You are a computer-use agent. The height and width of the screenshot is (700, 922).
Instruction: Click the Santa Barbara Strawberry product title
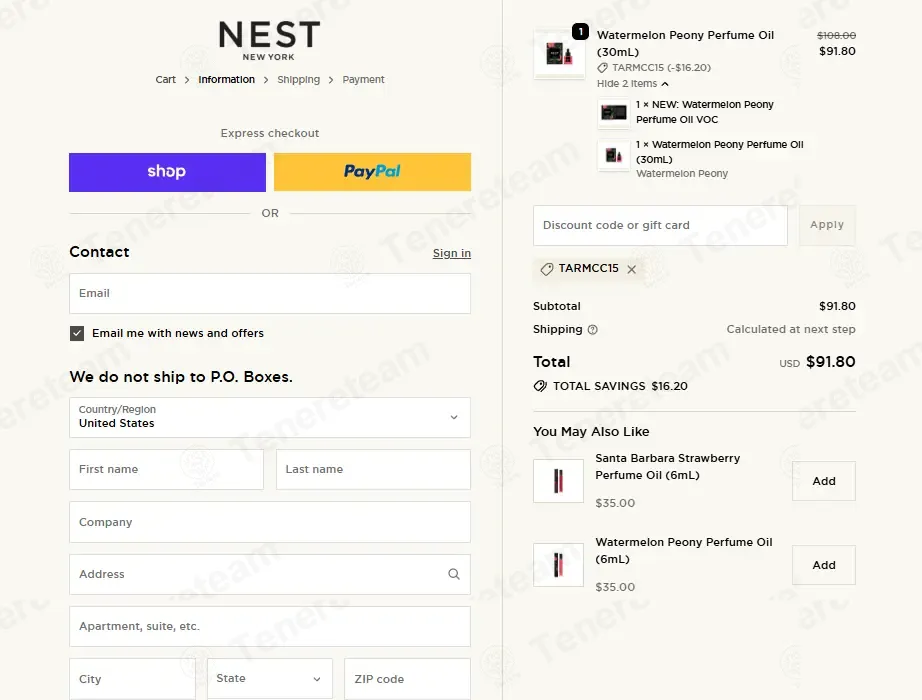667,466
